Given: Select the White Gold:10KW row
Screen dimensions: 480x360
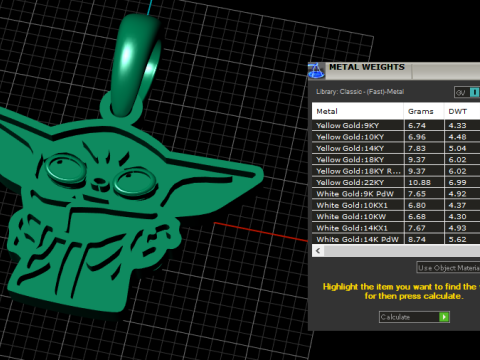Looking at the screenshot, I should 396,216.
